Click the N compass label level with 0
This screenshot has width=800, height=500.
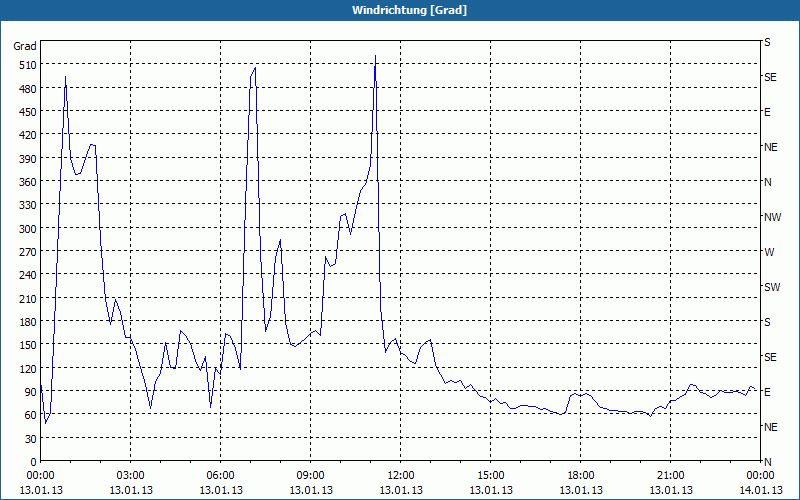click(x=767, y=462)
